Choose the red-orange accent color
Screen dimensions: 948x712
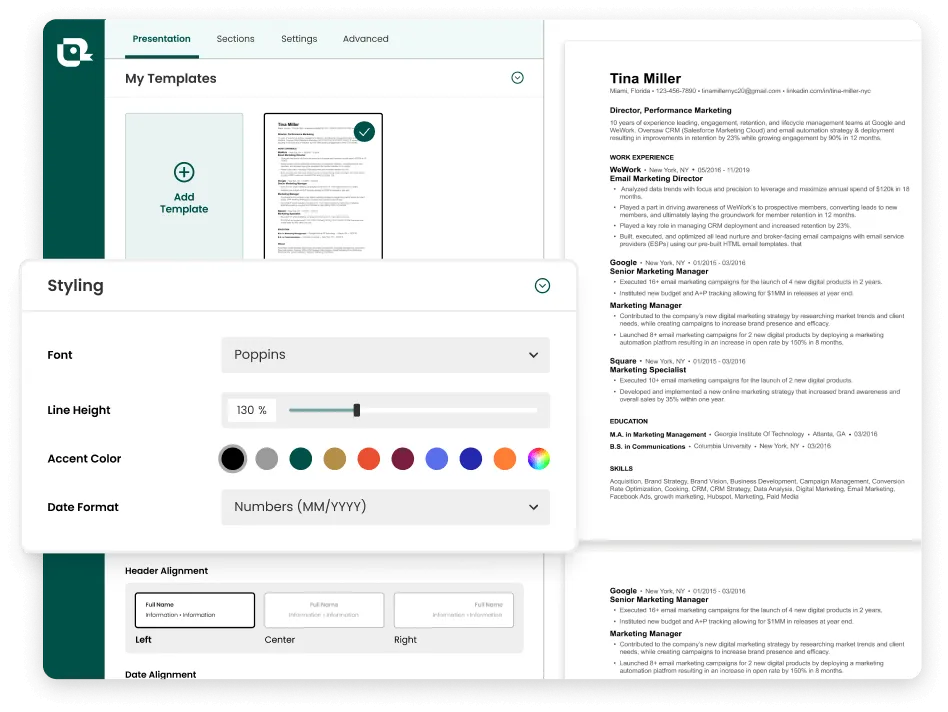tap(369, 459)
